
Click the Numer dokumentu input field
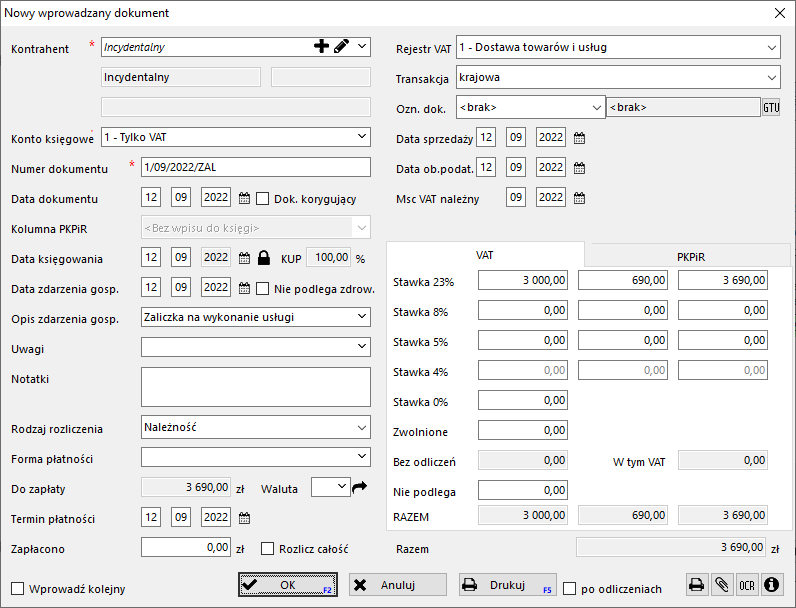point(255,167)
